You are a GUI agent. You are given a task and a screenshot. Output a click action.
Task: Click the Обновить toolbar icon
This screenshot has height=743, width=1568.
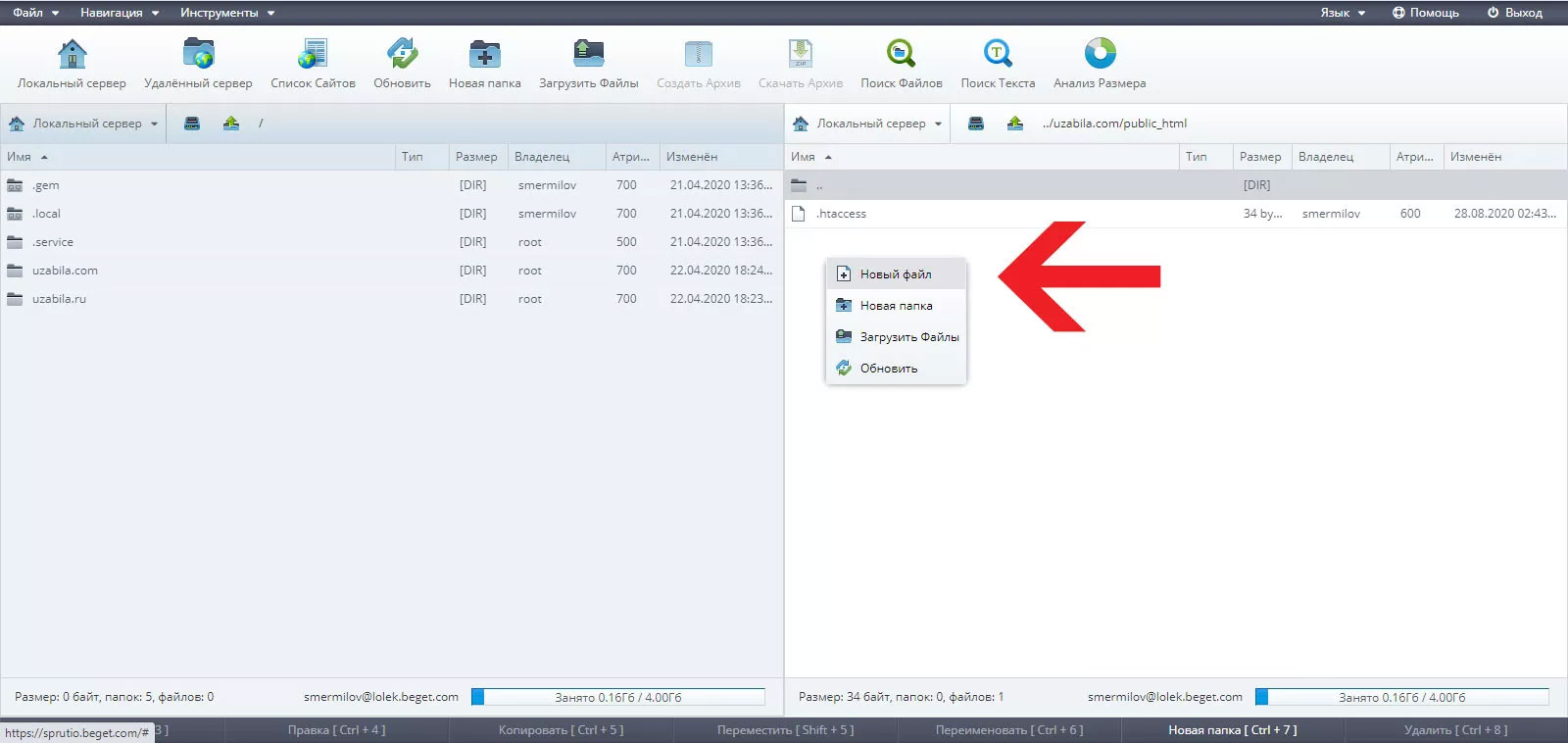pyautogui.click(x=402, y=55)
